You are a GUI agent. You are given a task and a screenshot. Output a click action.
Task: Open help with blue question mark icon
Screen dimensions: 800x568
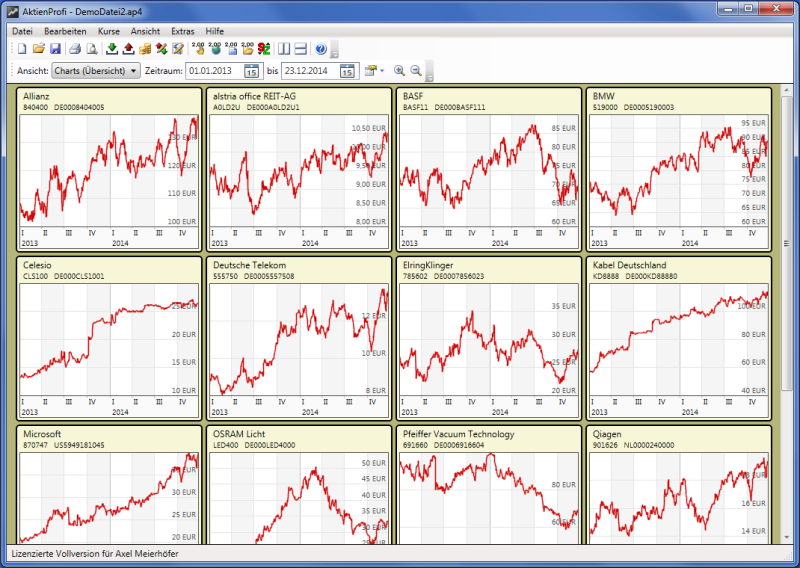[x=320, y=49]
